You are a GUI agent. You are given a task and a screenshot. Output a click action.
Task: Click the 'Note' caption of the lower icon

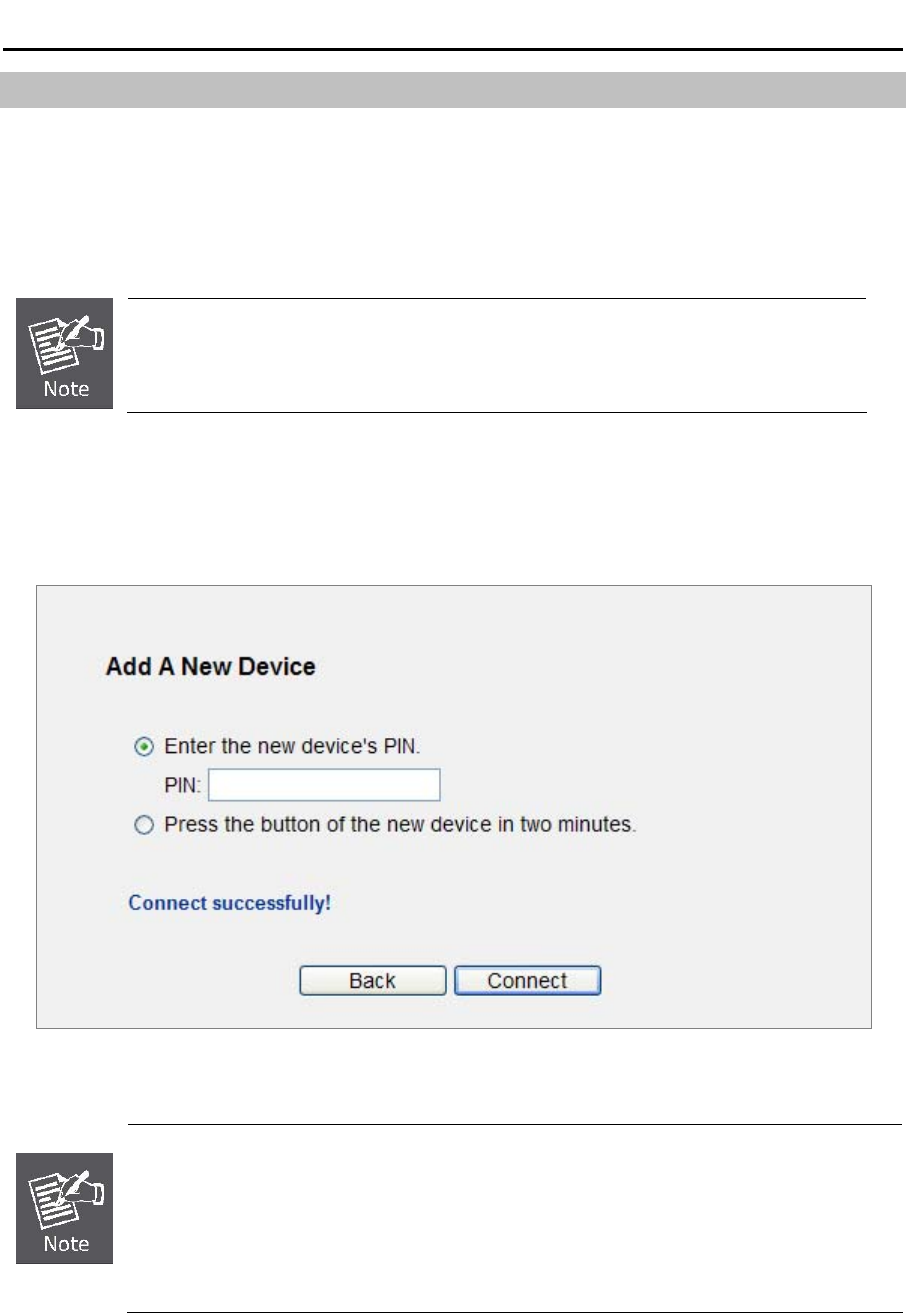coord(65,1244)
